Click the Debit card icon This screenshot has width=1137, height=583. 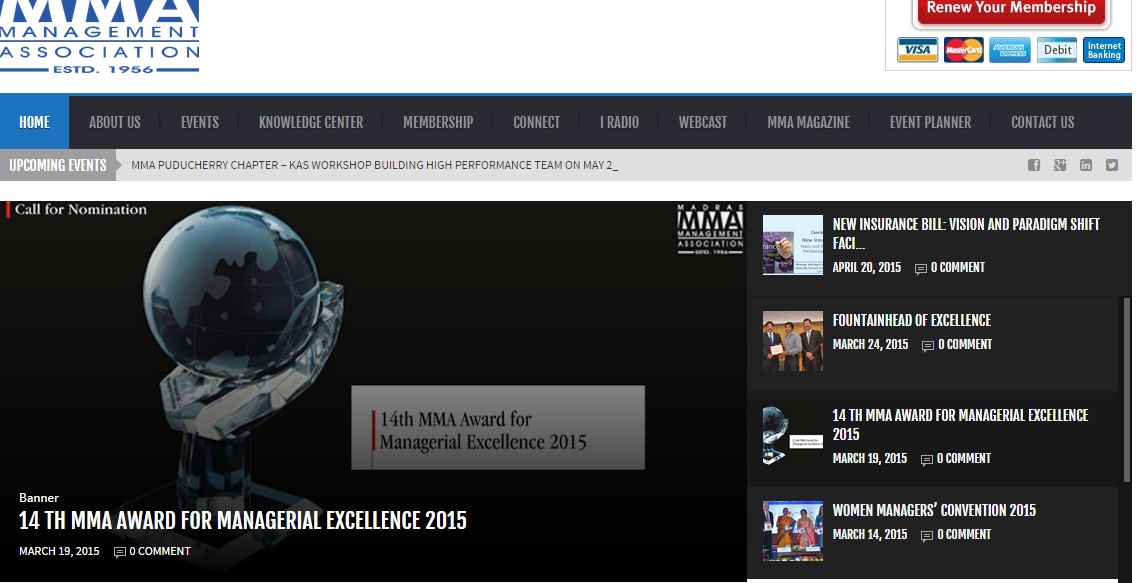click(x=1057, y=50)
